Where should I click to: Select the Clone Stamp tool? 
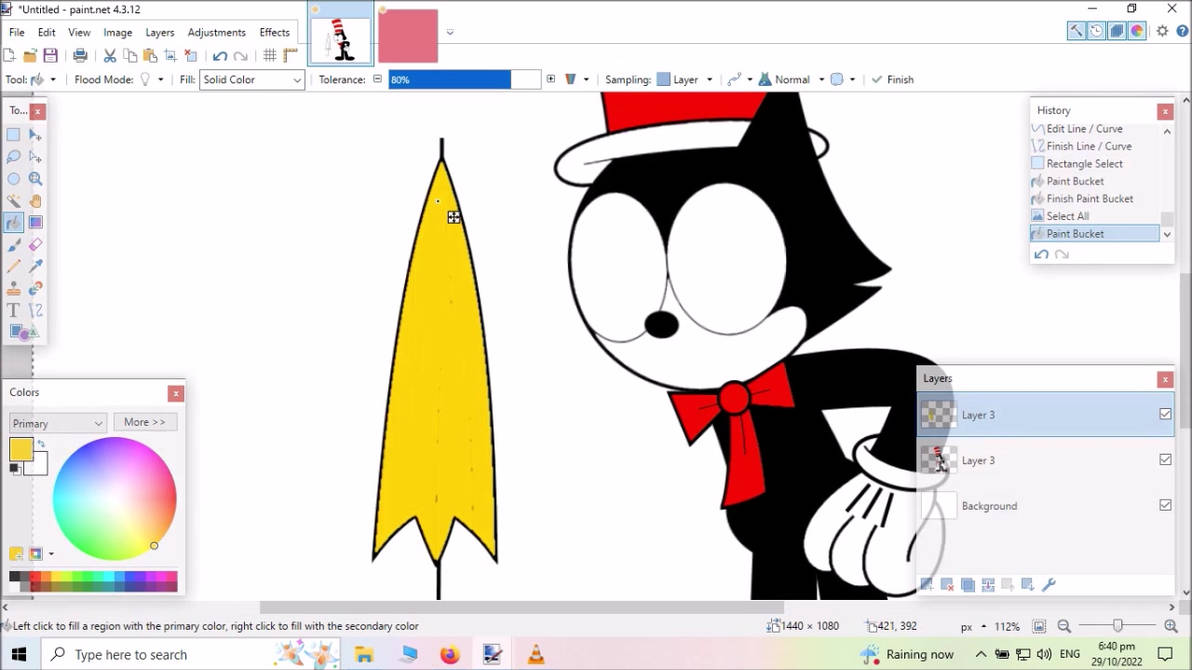(x=14, y=288)
